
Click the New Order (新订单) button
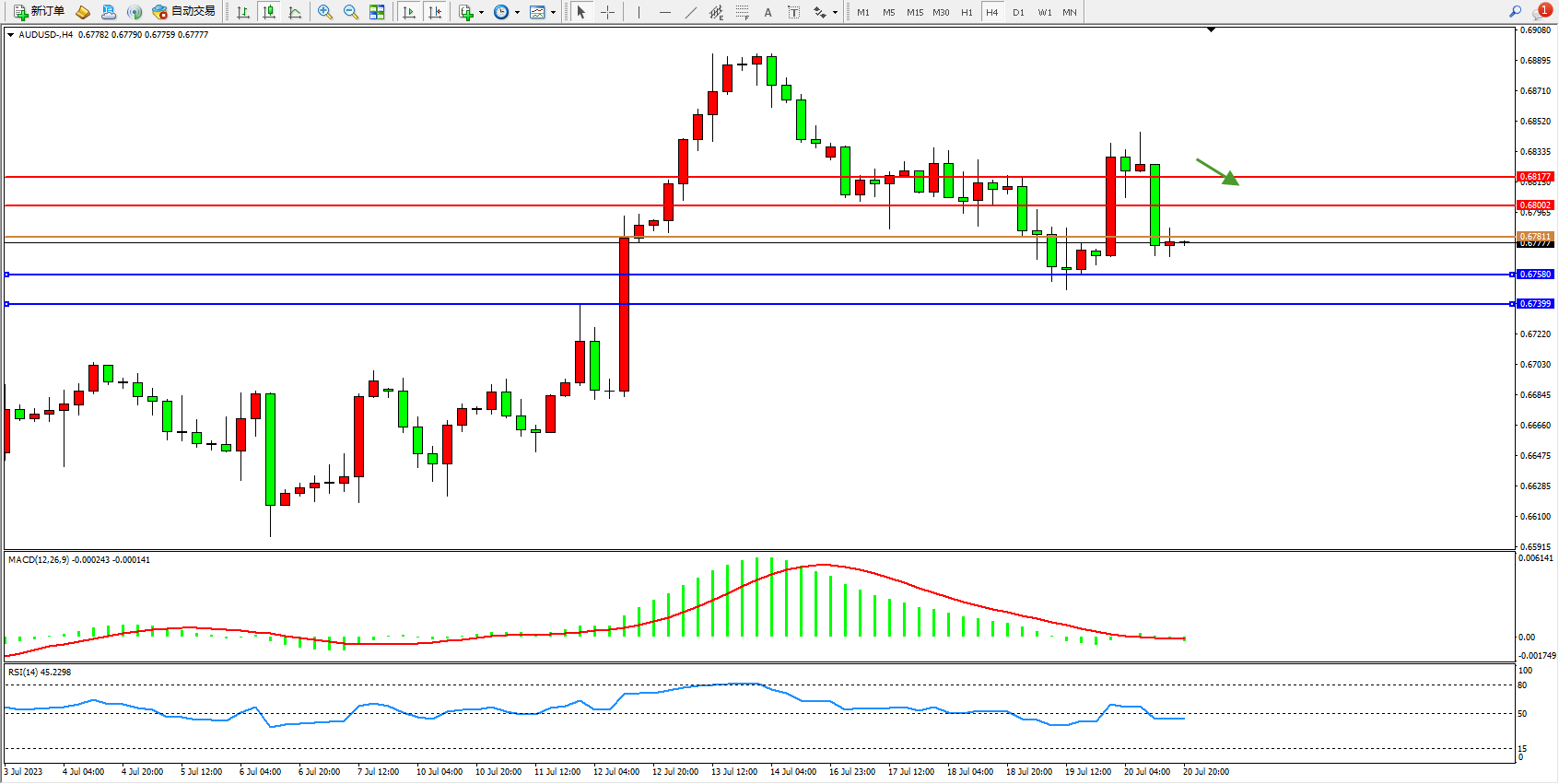click(39, 12)
